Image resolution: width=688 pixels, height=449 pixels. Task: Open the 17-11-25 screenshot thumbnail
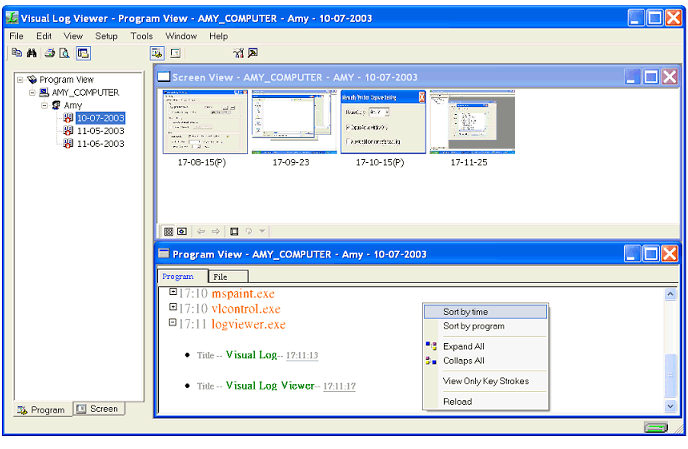pos(472,122)
